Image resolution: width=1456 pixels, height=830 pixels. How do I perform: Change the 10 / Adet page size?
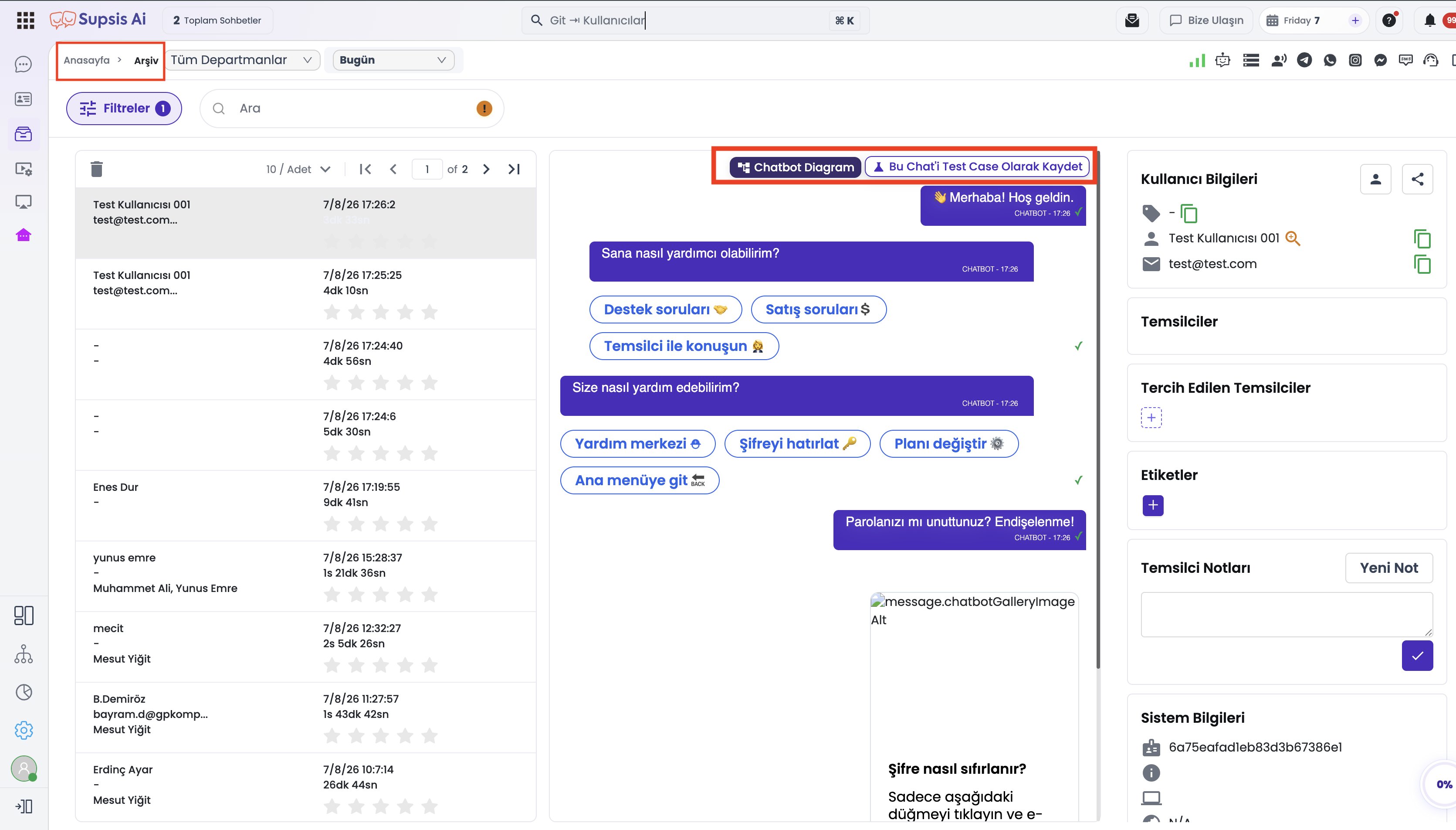(298, 169)
